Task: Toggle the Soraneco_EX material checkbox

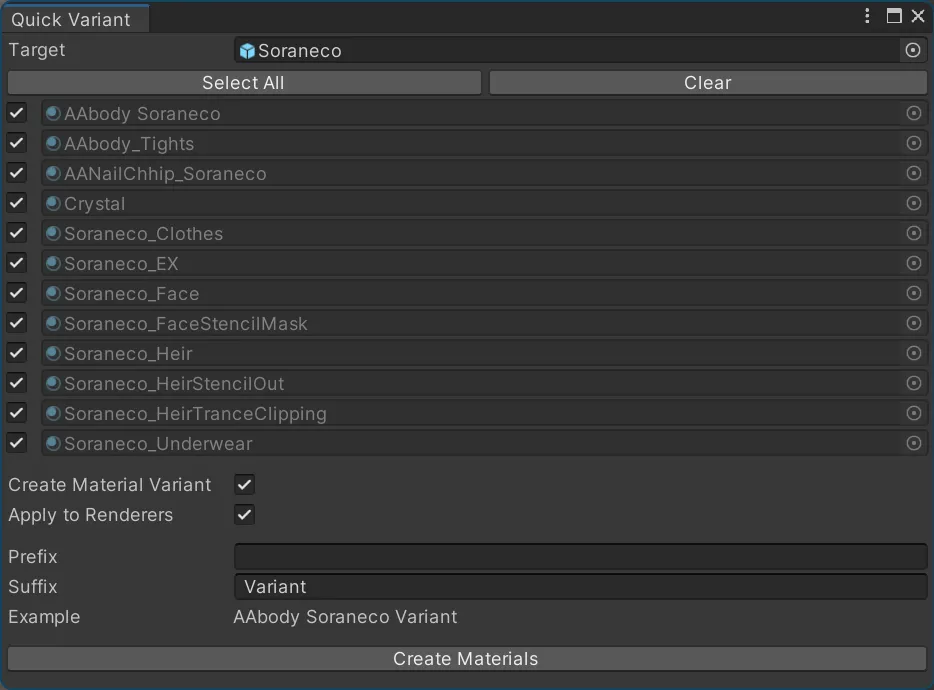Action: pyautogui.click(x=17, y=263)
